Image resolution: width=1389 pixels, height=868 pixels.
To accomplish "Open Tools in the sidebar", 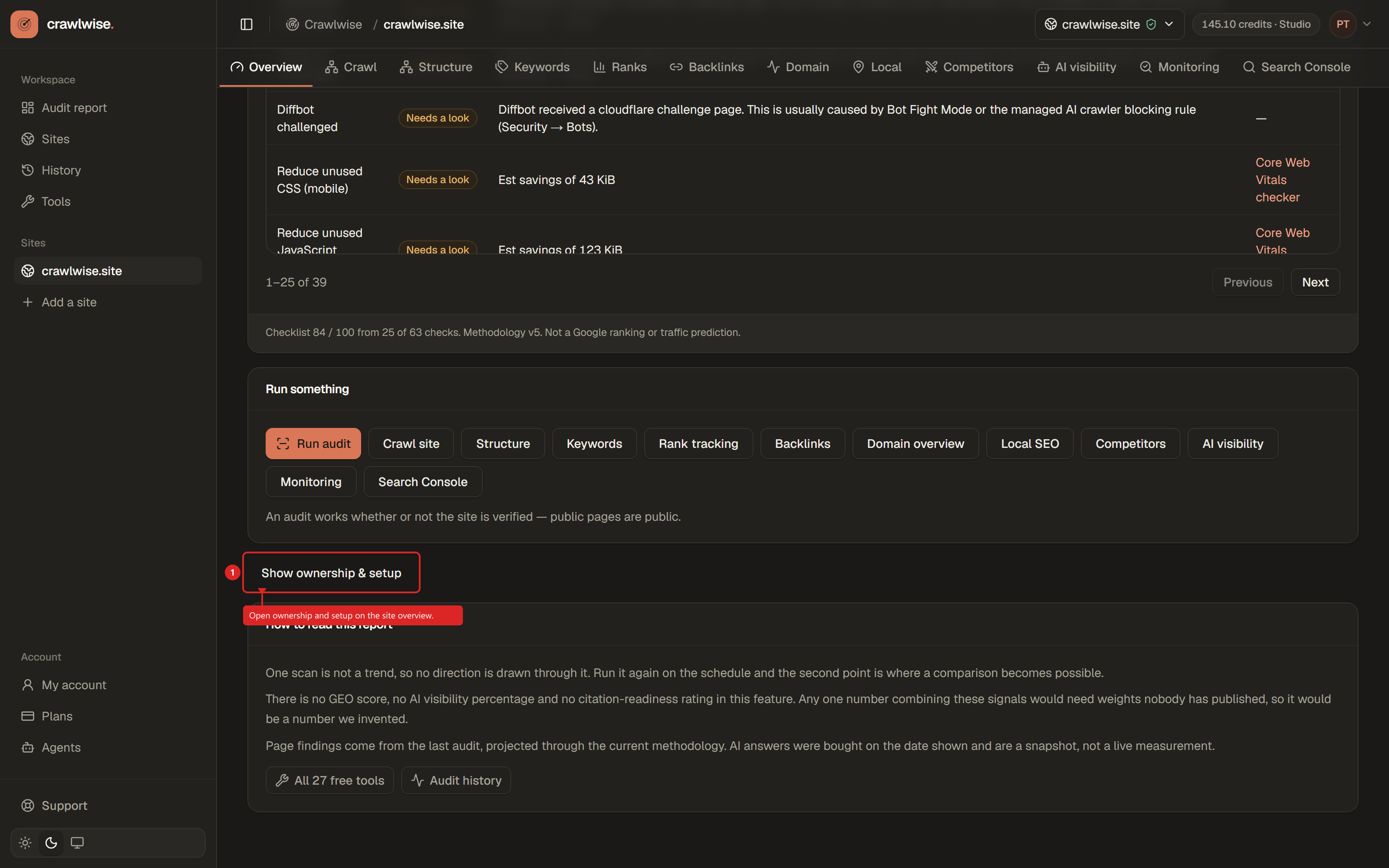I will coord(108,201).
